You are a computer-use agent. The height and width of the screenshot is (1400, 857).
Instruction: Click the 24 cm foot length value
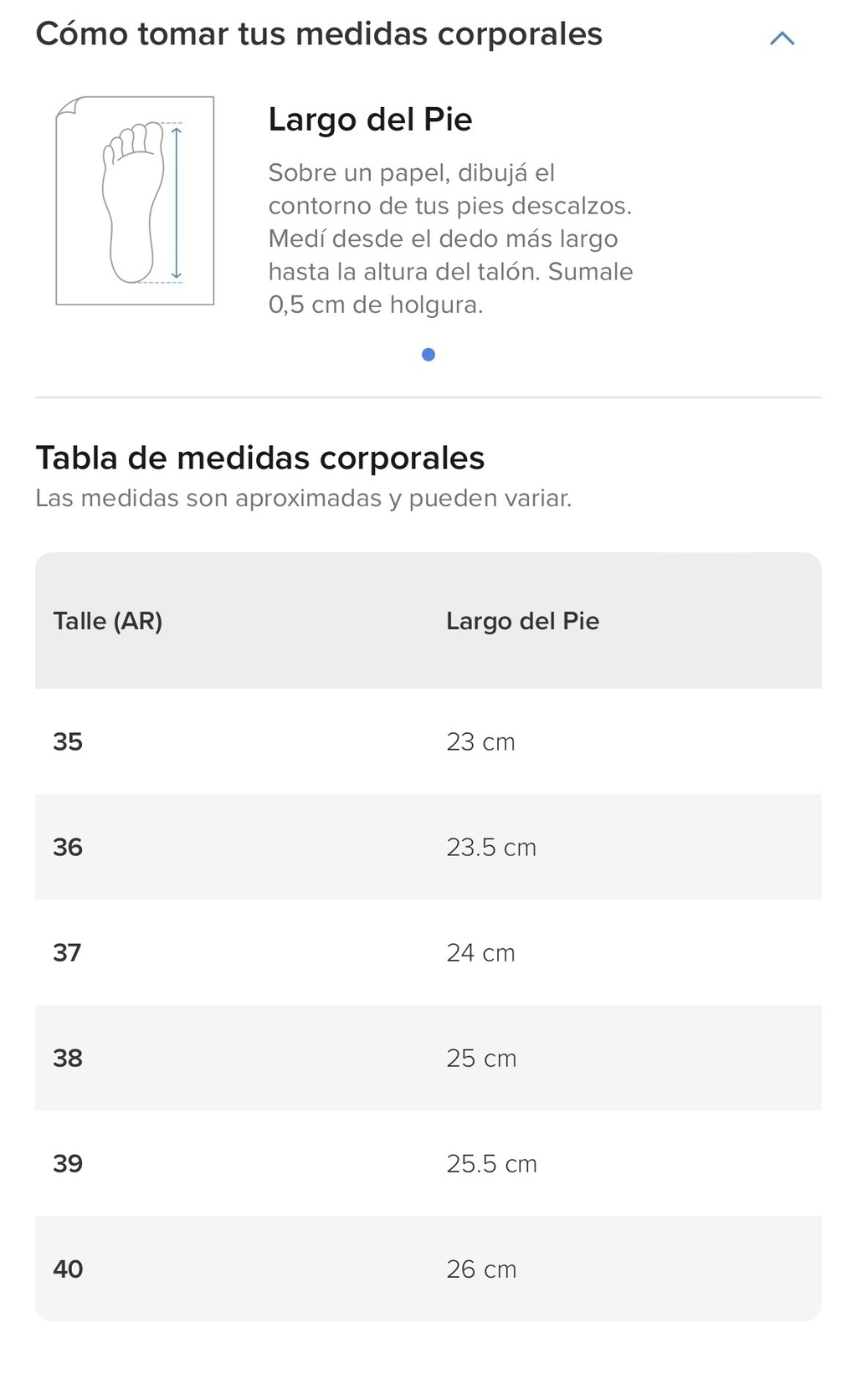[480, 952]
